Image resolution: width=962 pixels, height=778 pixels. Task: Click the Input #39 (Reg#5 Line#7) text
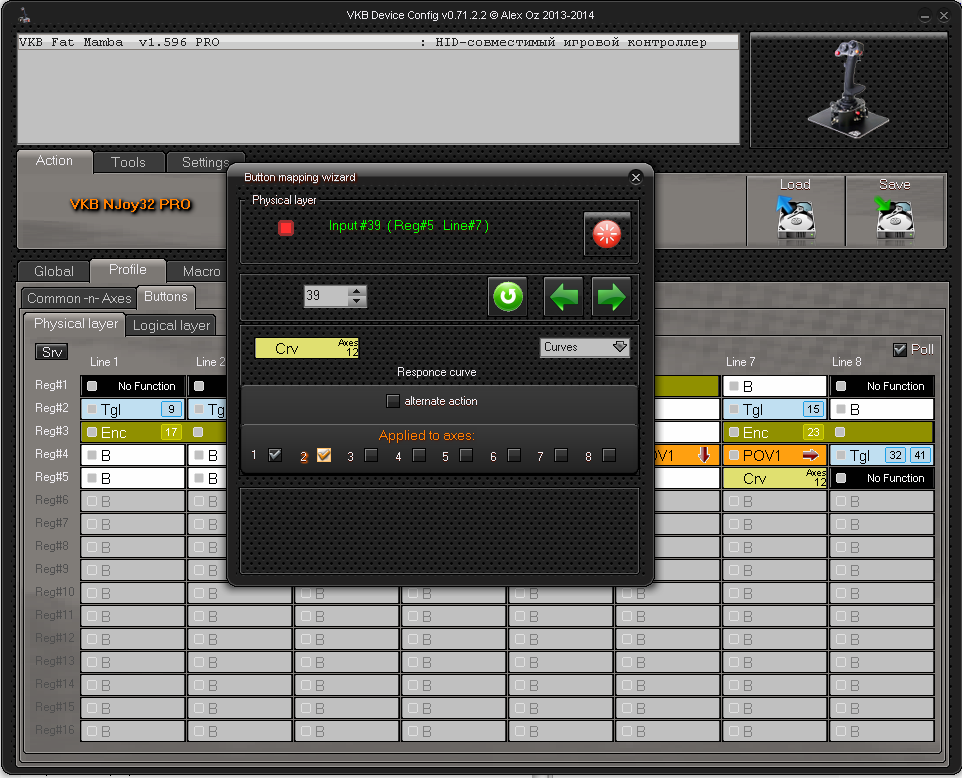(x=409, y=226)
